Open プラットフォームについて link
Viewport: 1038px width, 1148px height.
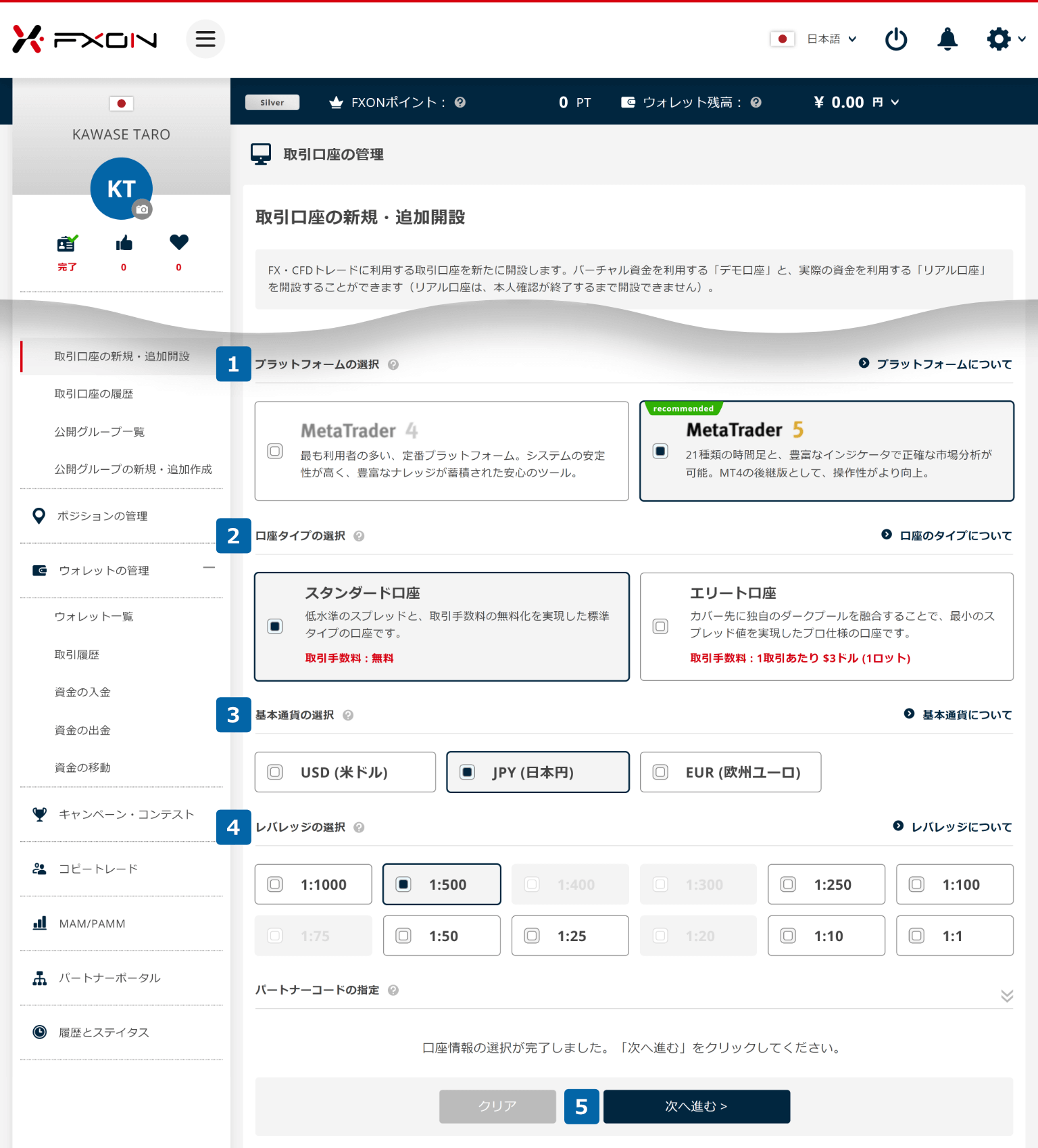935,364
